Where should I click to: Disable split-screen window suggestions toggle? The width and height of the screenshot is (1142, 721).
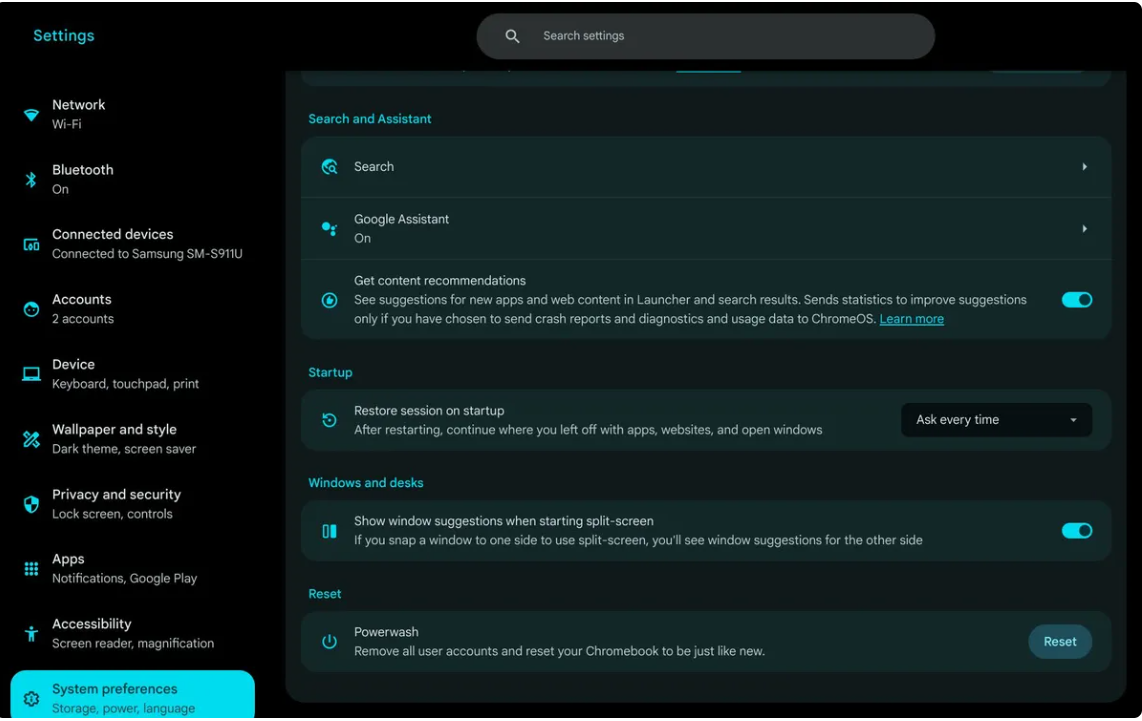point(1076,531)
